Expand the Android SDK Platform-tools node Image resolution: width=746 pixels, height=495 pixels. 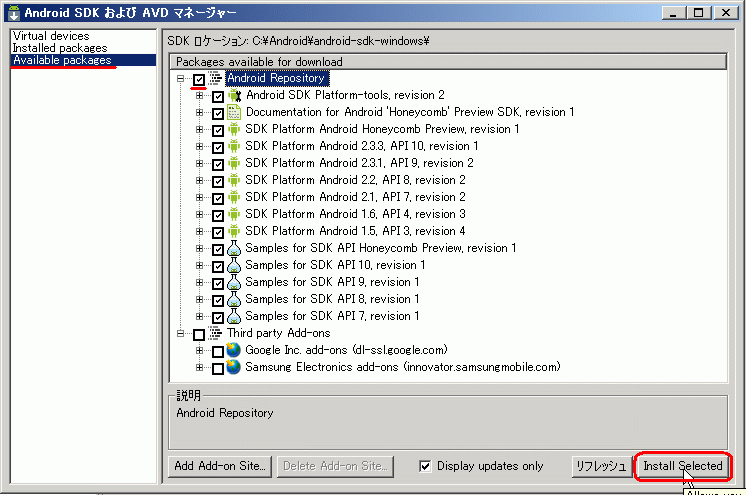pyautogui.click(x=199, y=96)
